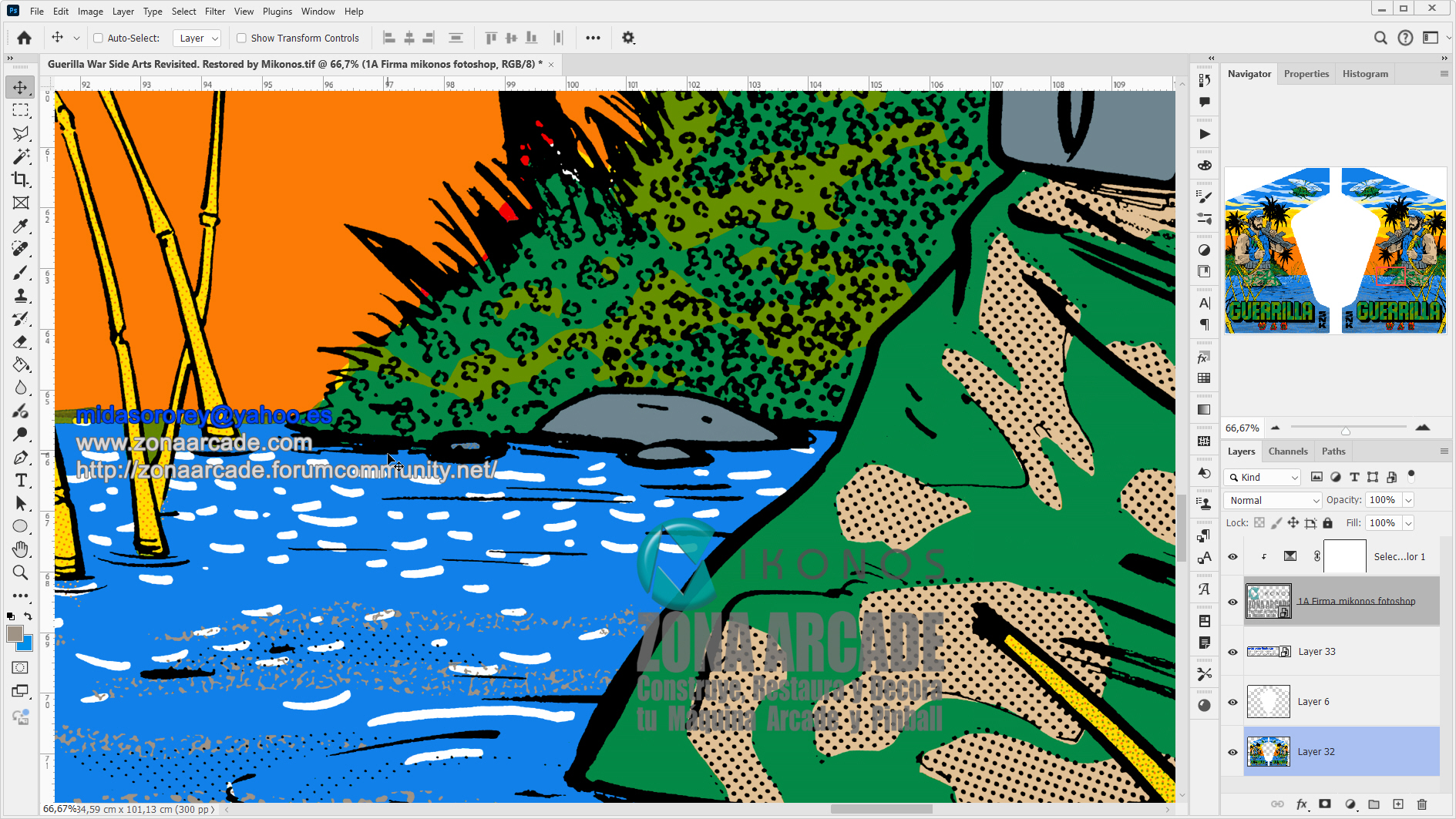This screenshot has height=819, width=1456.
Task: Close the Guerilla War document tab
Action: point(551,65)
